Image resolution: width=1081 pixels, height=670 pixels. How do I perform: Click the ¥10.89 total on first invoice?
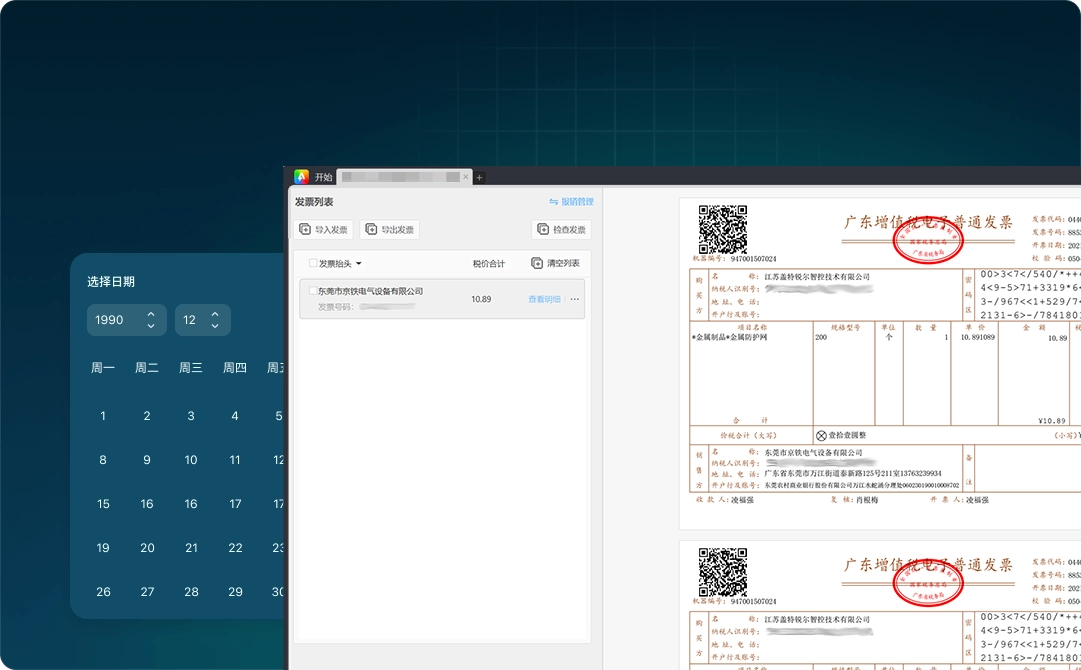[1051, 420]
